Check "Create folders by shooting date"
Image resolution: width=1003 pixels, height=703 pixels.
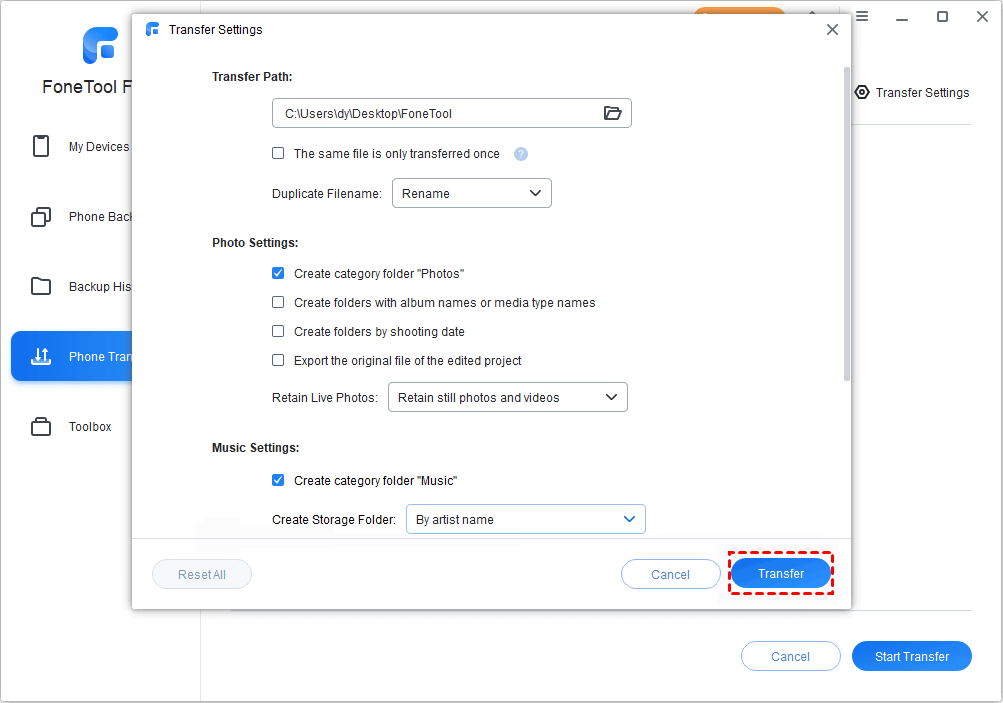(278, 331)
